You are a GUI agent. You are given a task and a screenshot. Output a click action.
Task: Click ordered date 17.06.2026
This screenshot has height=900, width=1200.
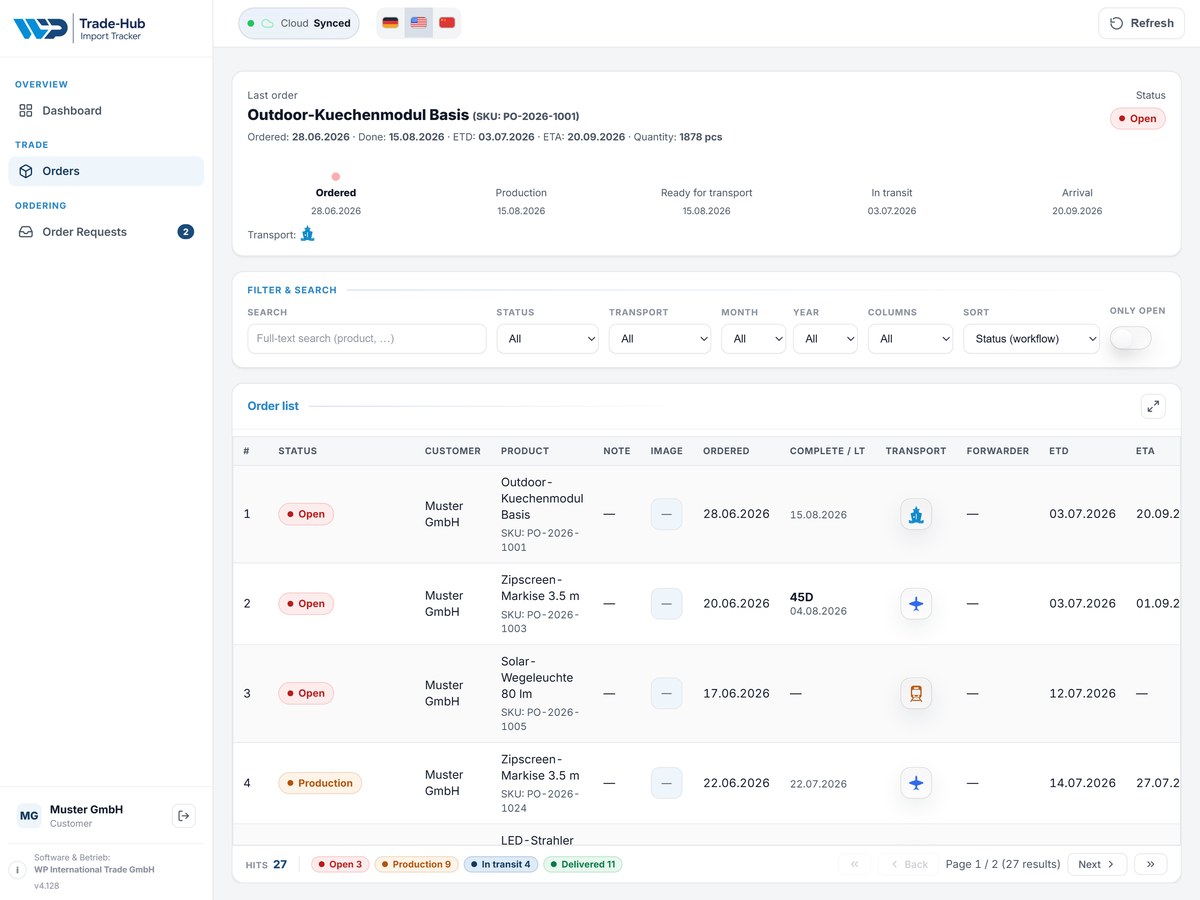[x=736, y=693]
